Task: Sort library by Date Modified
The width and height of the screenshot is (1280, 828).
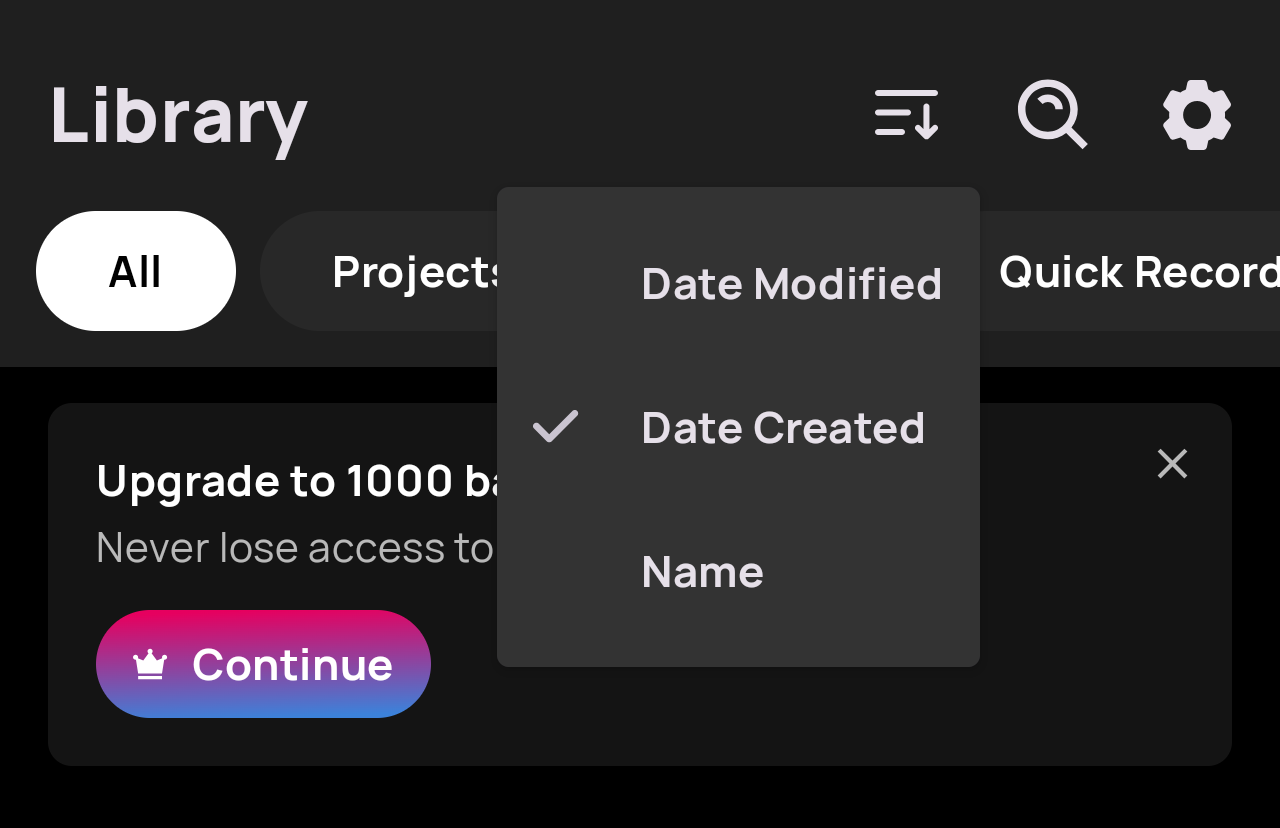Action: pyautogui.click(x=791, y=284)
